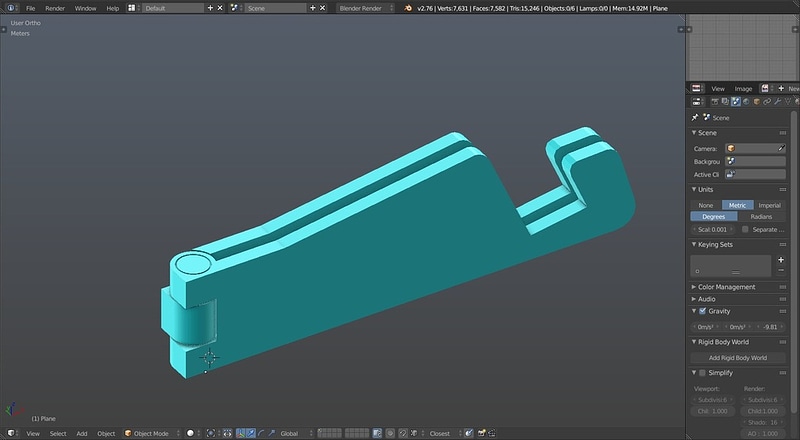The width and height of the screenshot is (800, 440).
Task: Click the eyedropper in Camera field
Action: coord(781,148)
